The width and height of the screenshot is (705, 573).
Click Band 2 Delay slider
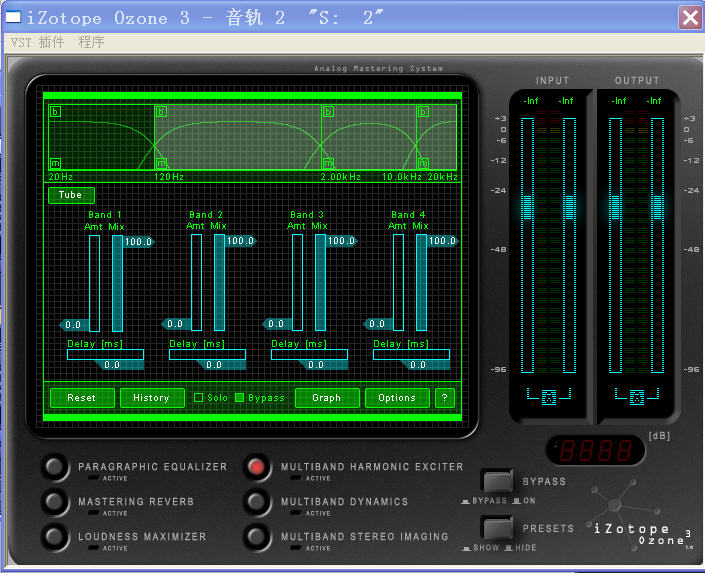click(207, 354)
